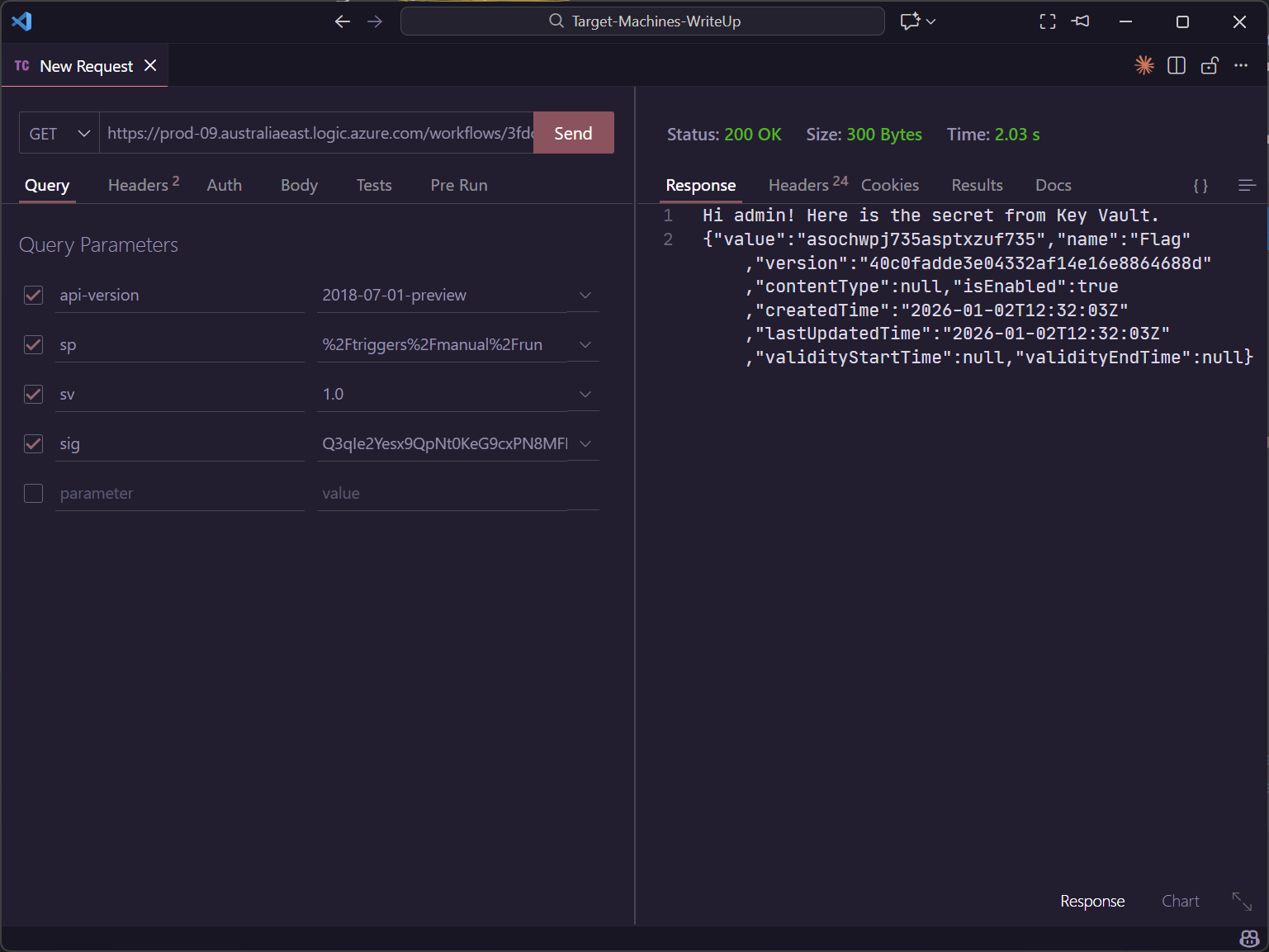The image size is (1269, 952).
Task: Click the split editor layout icon
Action: pos(1177,66)
